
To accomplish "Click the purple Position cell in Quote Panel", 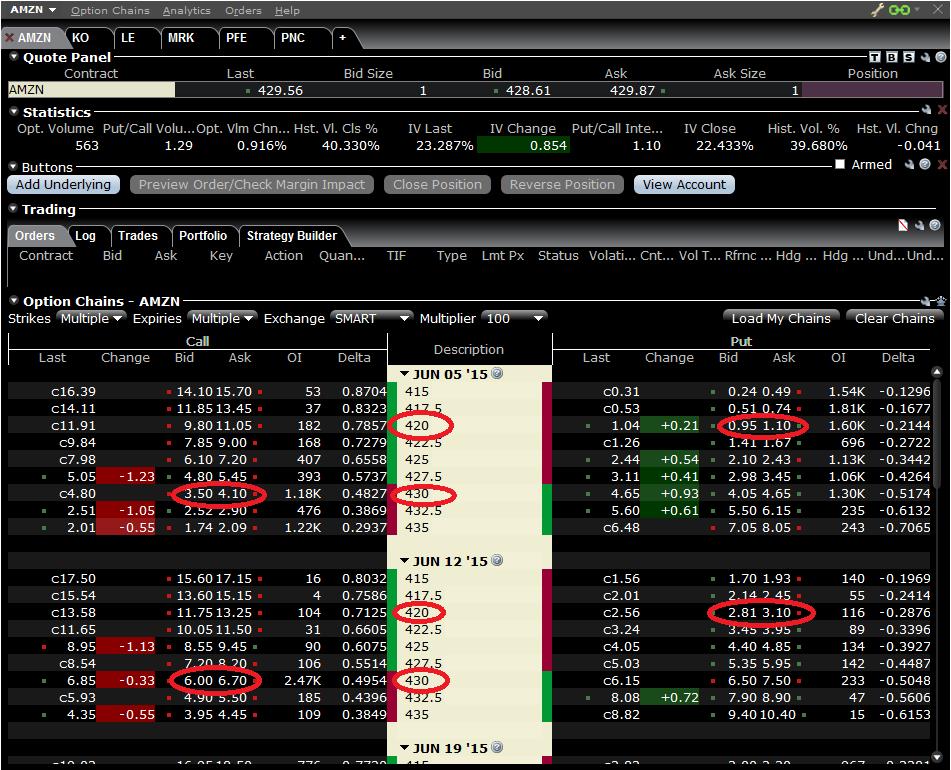I will click(872, 90).
